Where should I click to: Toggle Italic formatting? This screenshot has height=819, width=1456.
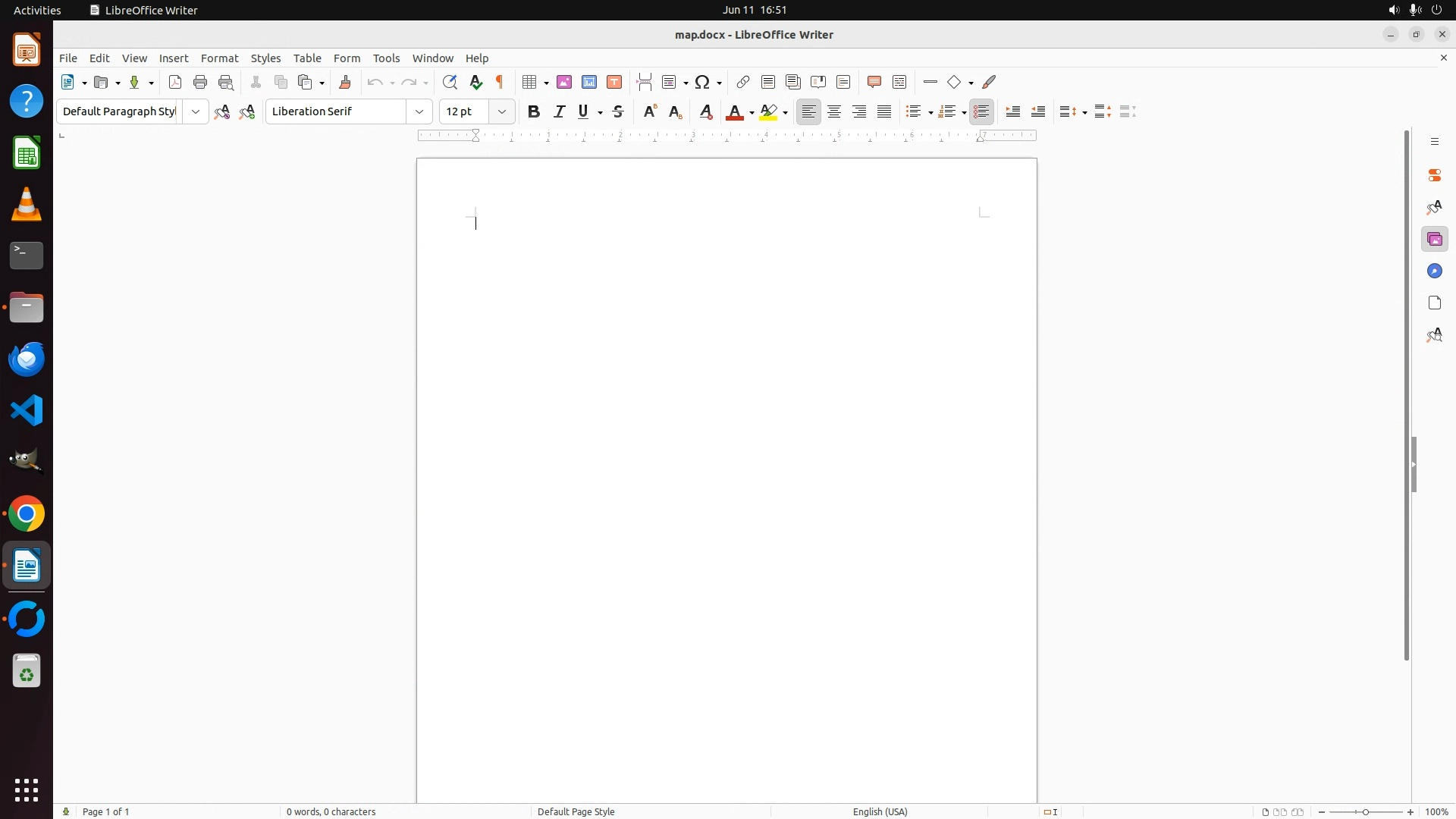pyautogui.click(x=560, y=112)
